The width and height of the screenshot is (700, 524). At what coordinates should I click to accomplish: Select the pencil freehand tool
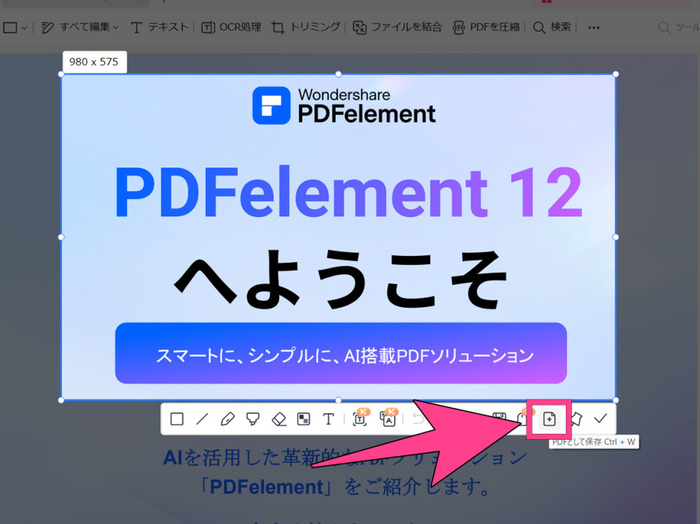pyautogui.click(x=228, y=419)
